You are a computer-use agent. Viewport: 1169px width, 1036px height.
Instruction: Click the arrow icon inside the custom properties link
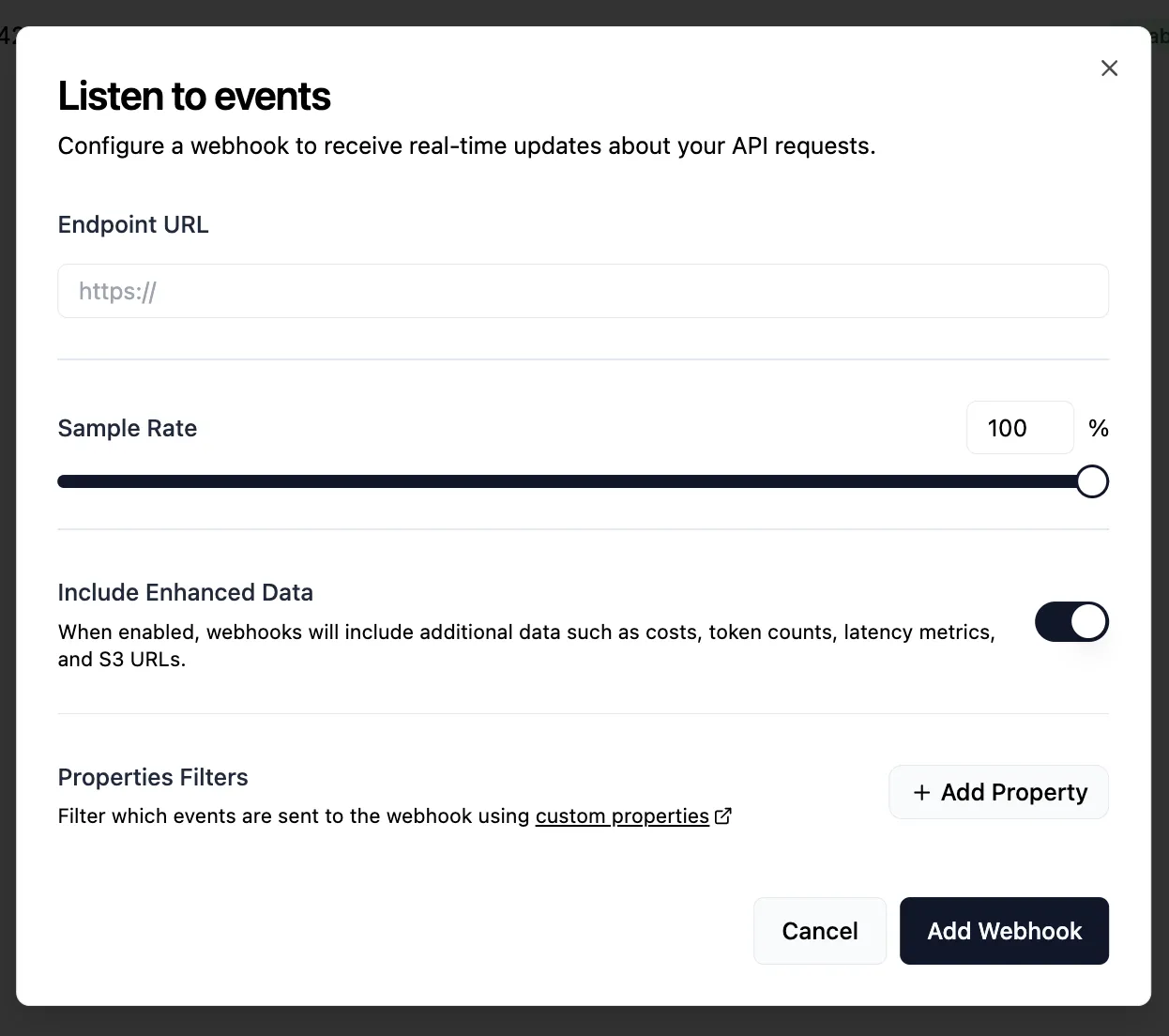point(722,815)
